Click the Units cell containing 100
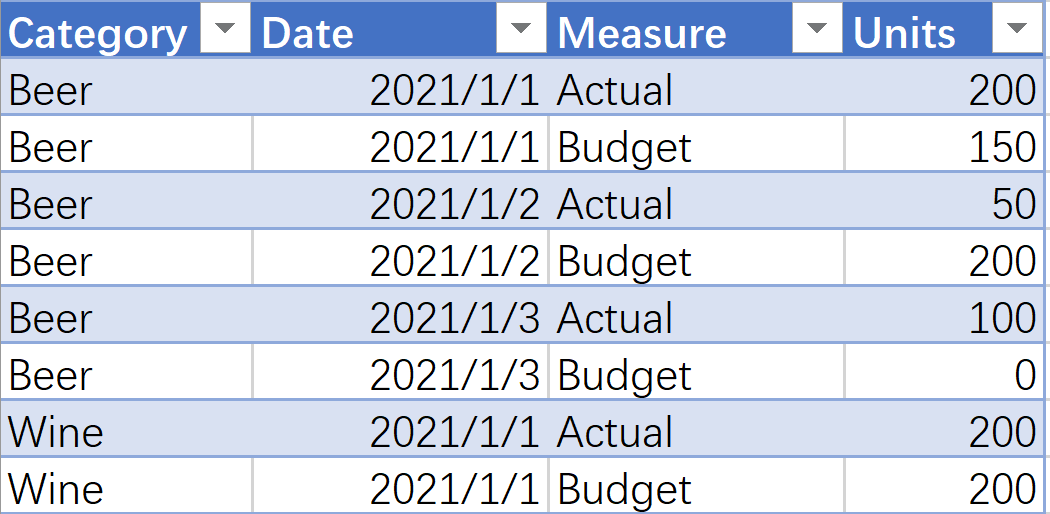The width and height of the screenshot is (1050, 514). pos(944,315)
